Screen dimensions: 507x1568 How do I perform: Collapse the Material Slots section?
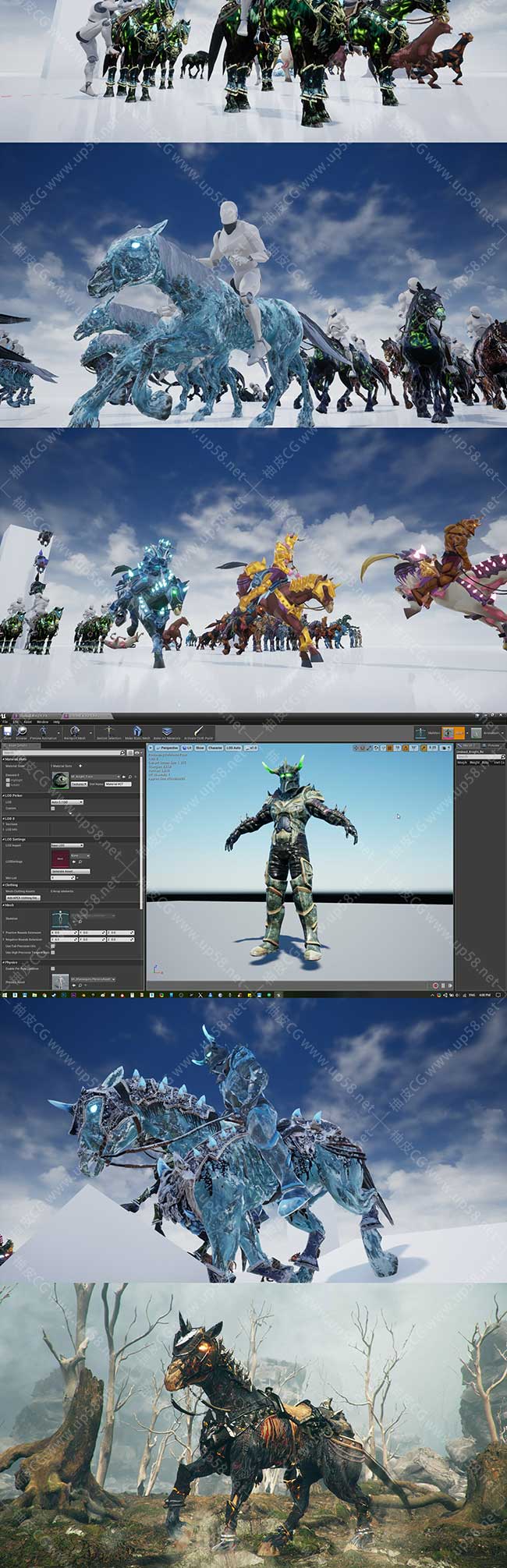coord(4,759)
